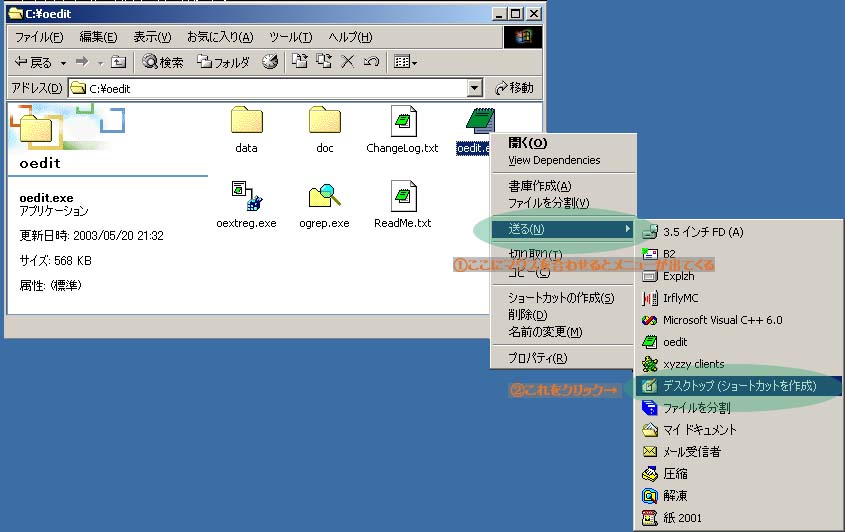Click the Up folder toolbar icon
The image size is (845, 532).
click(x=118, y=62)
